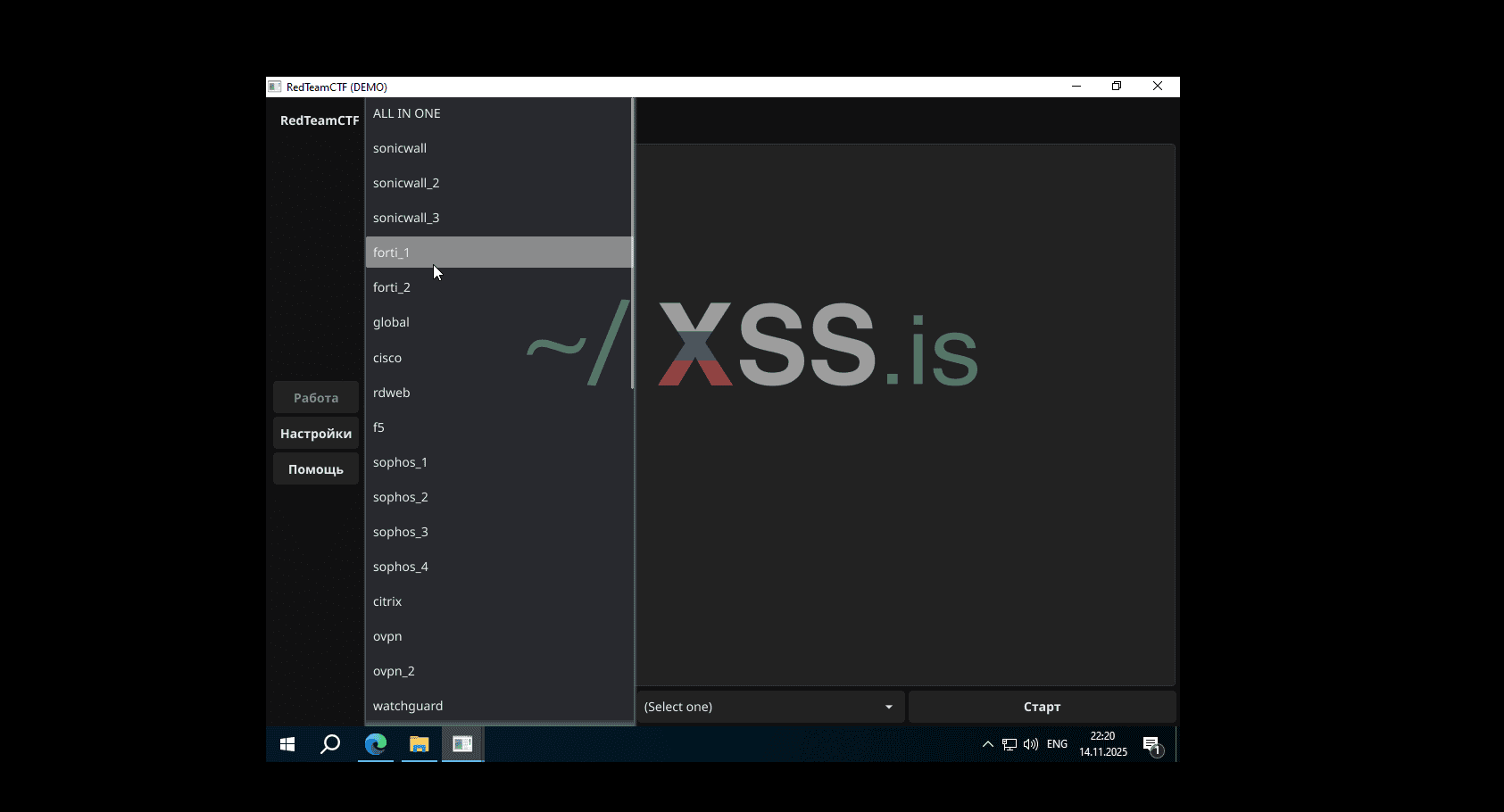Choose the sophos_4 option
The width and height of the screenshot is (1504, 812).
pyautogui.click(x=498, y=567)
